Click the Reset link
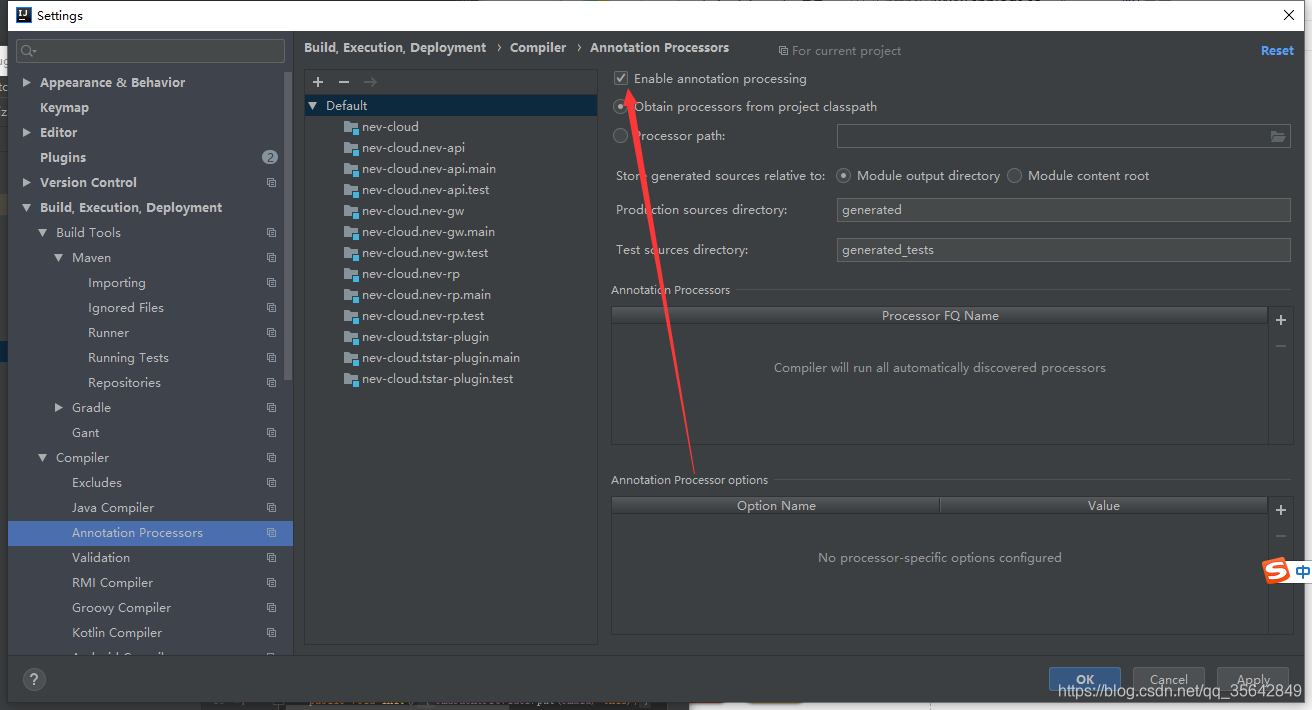1312x710 pixels. coord(1277,51)
